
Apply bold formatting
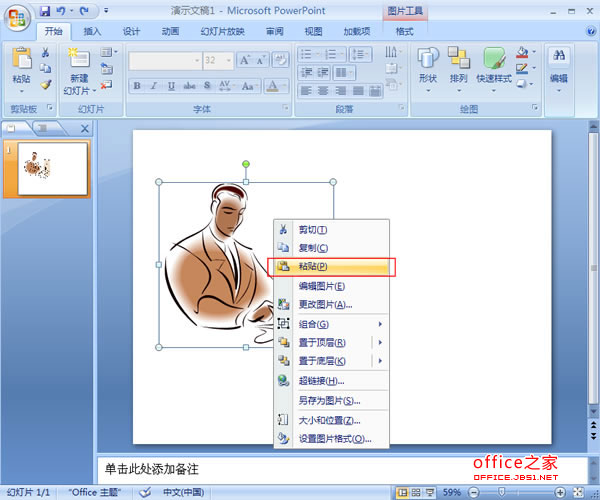[137, 86]
